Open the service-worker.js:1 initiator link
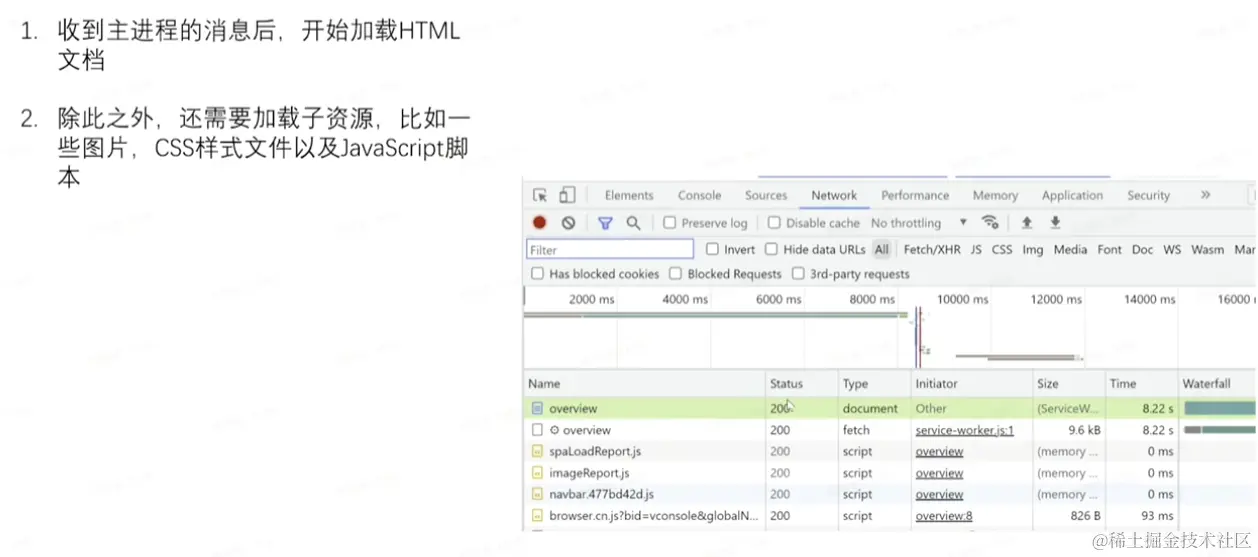This screenshot has width=1258, height=557. [964, 430]
